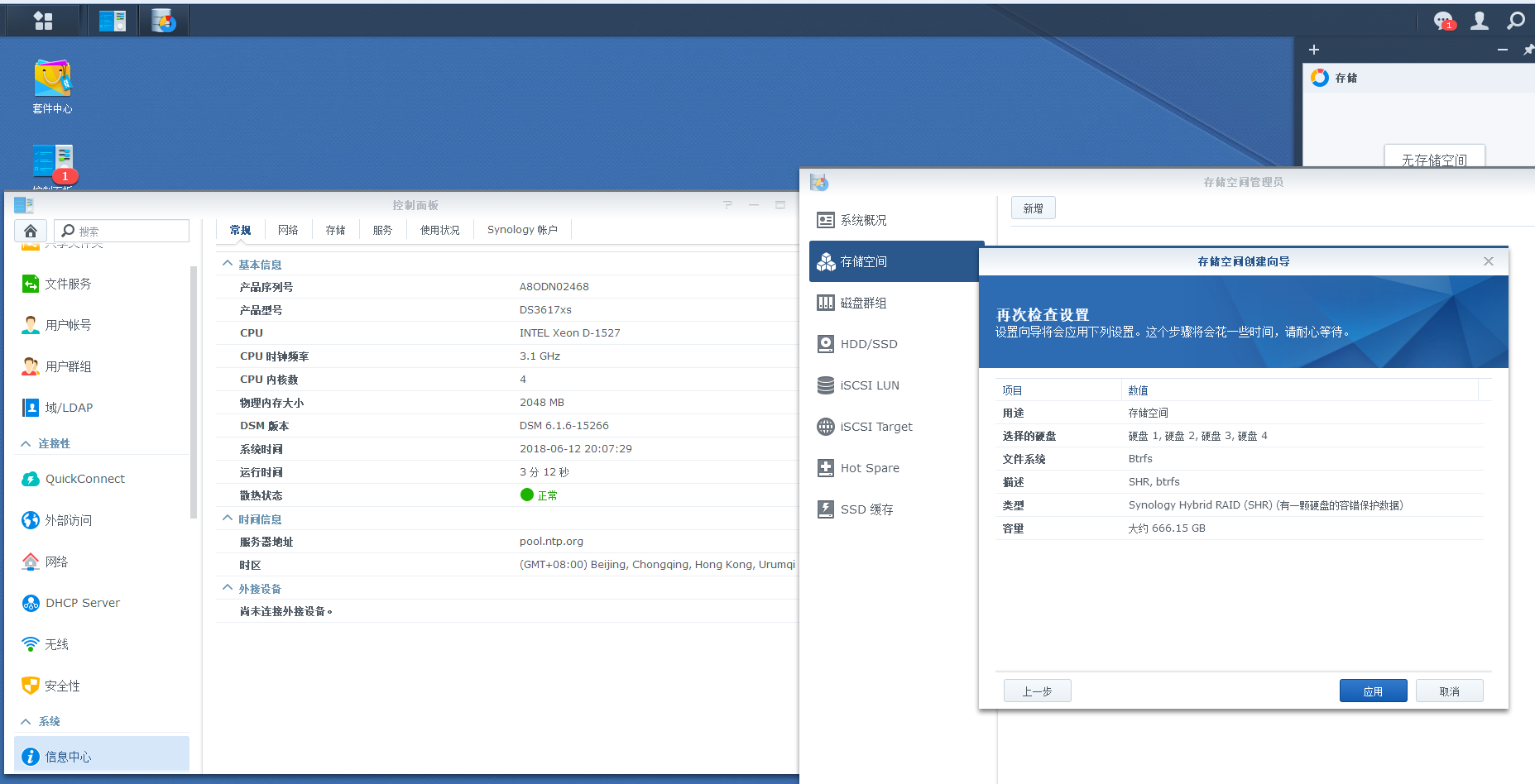Viewport: 1535px width, 784px height.
Task: Minimize the widget panel
Action: [1502, 50]
